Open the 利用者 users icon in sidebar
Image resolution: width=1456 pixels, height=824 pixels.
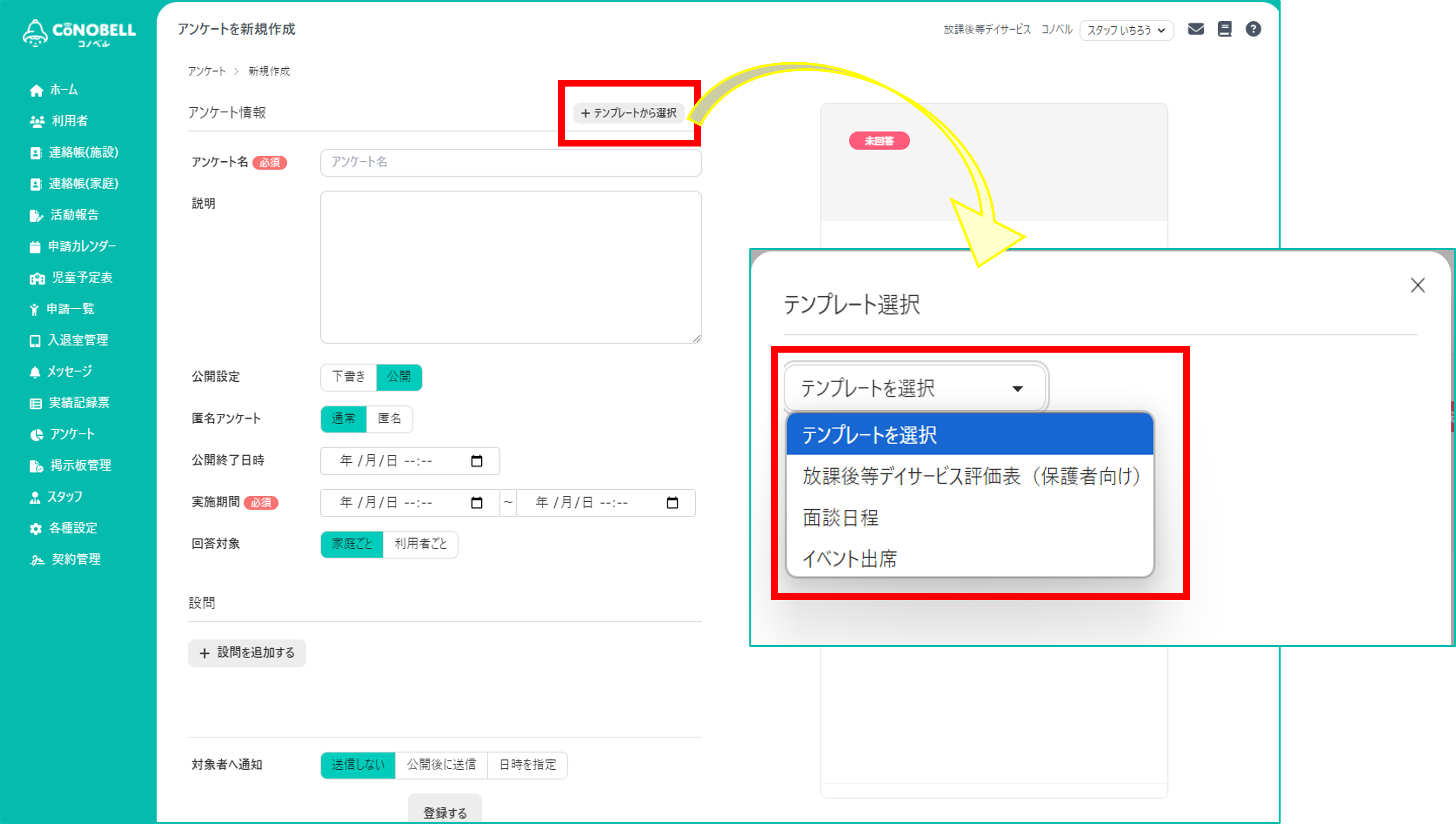(x=37, y=122)
